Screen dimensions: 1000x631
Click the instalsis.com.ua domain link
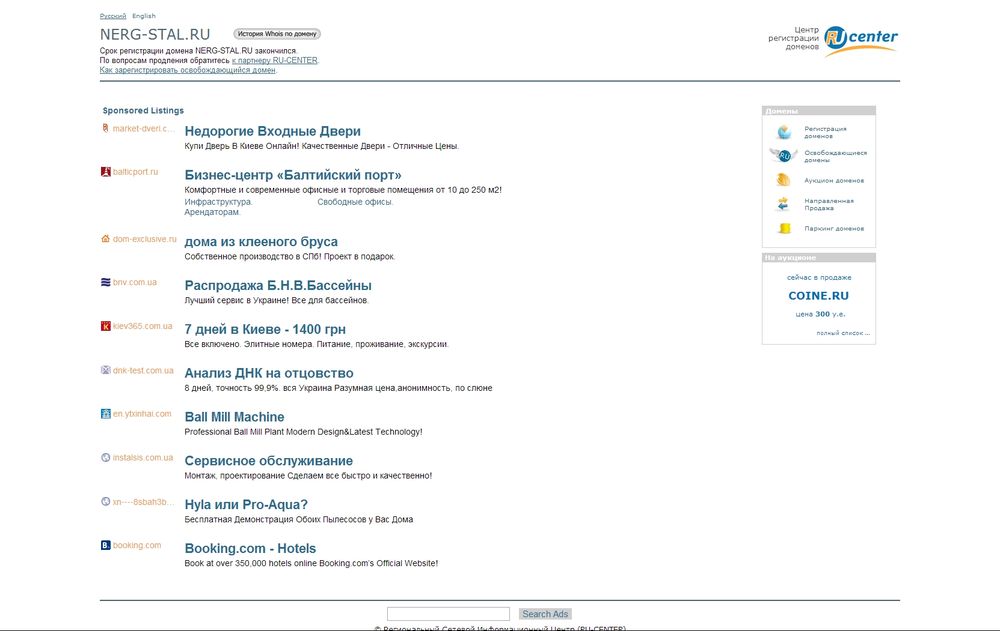click(143, 457)
